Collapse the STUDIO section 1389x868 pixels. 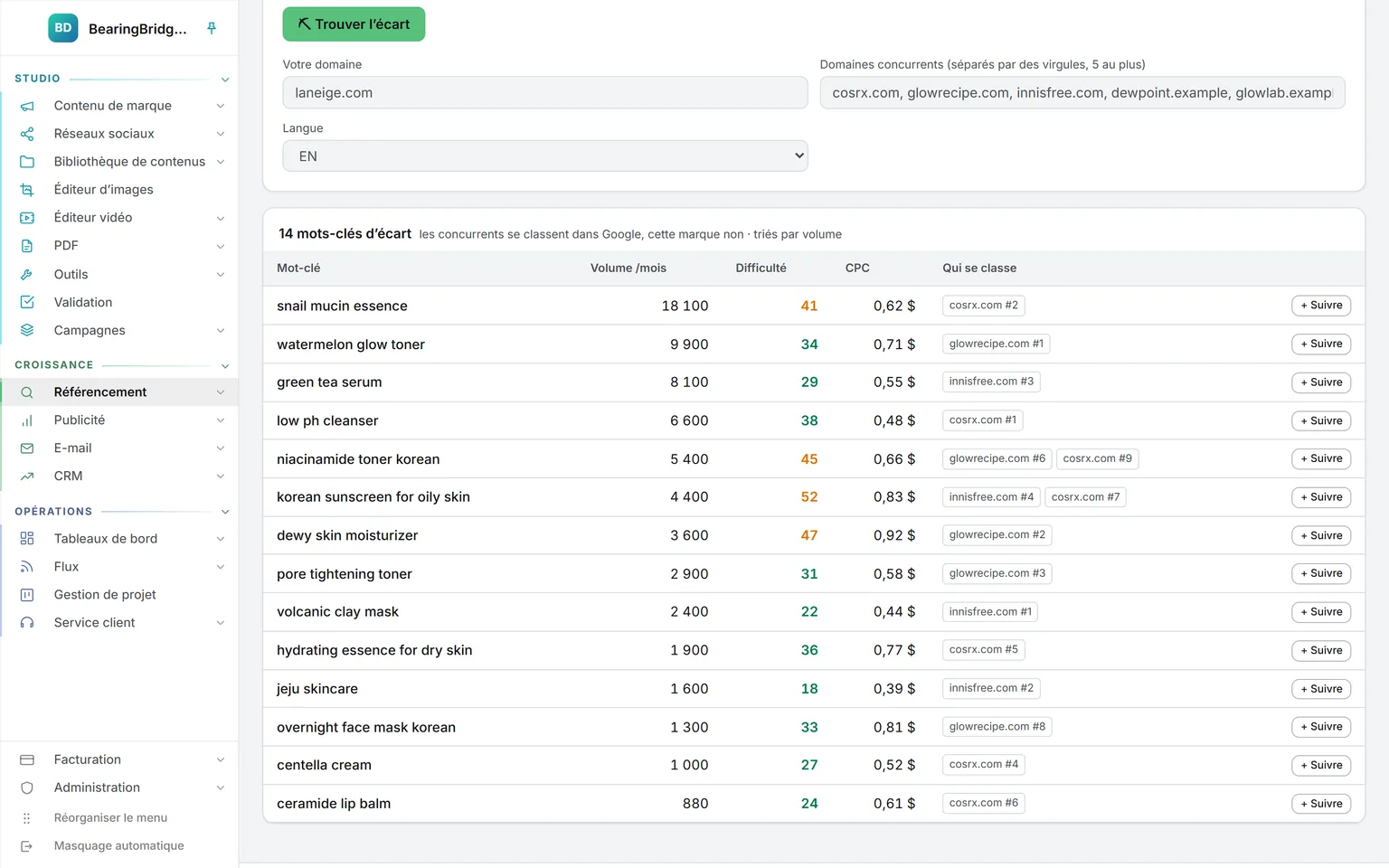coord(225,80)
